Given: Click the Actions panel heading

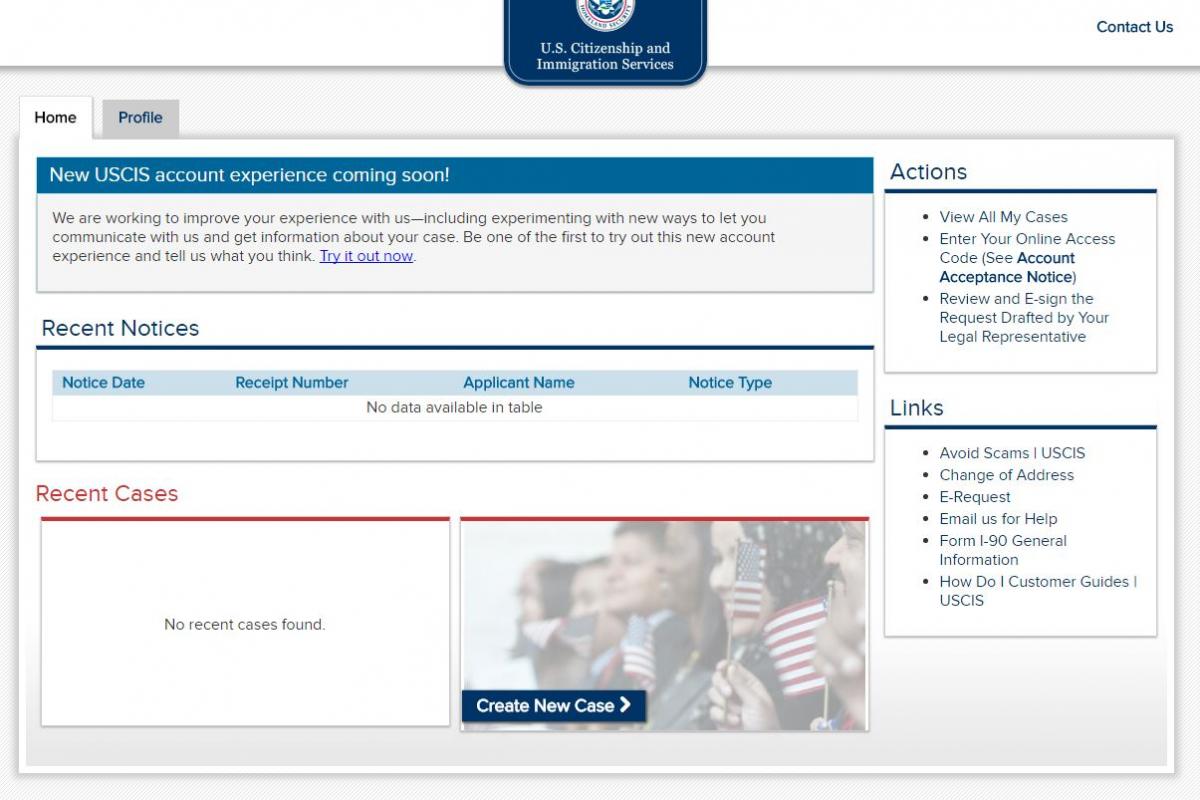Looking at the screenshot, I should pos(928,172).
